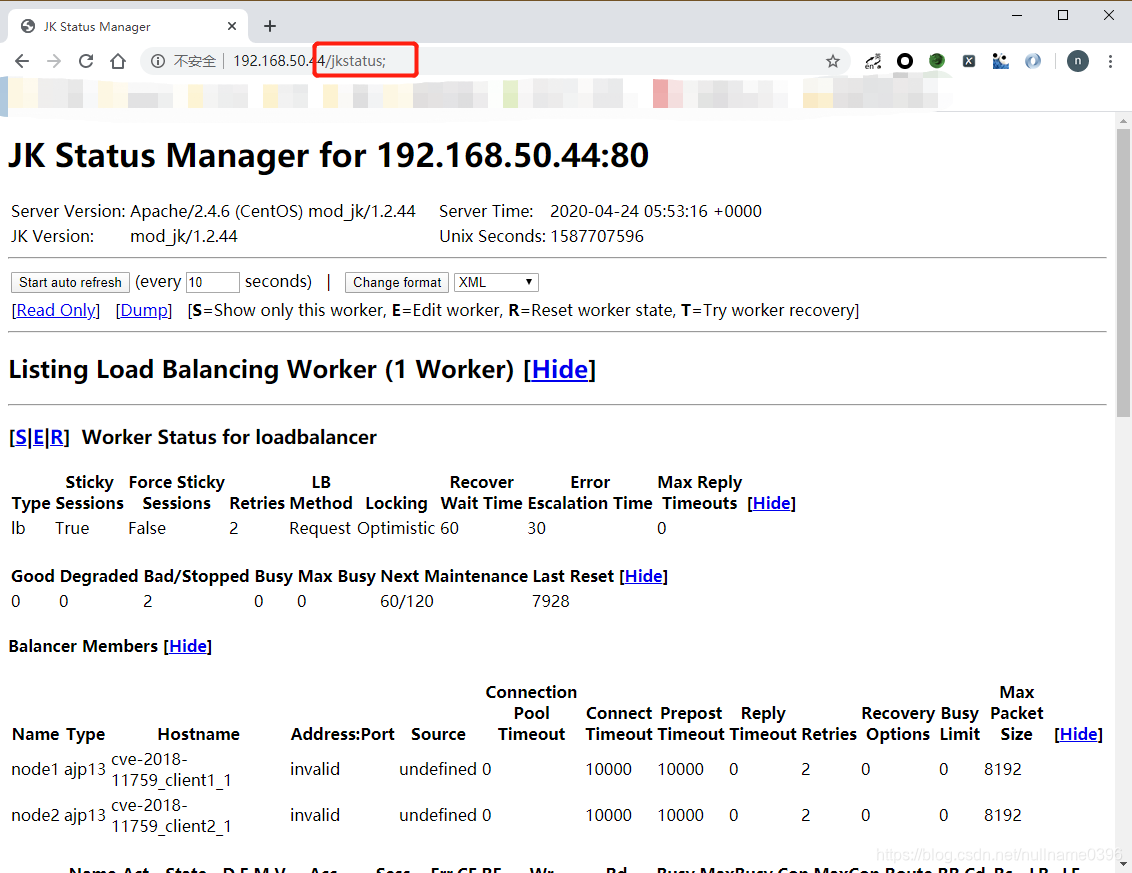Image resolution: width=1132 pixels, height=873 pixels.
Task: Open the Chrome three-dot menu
Action: click(x=1110, y=61)
